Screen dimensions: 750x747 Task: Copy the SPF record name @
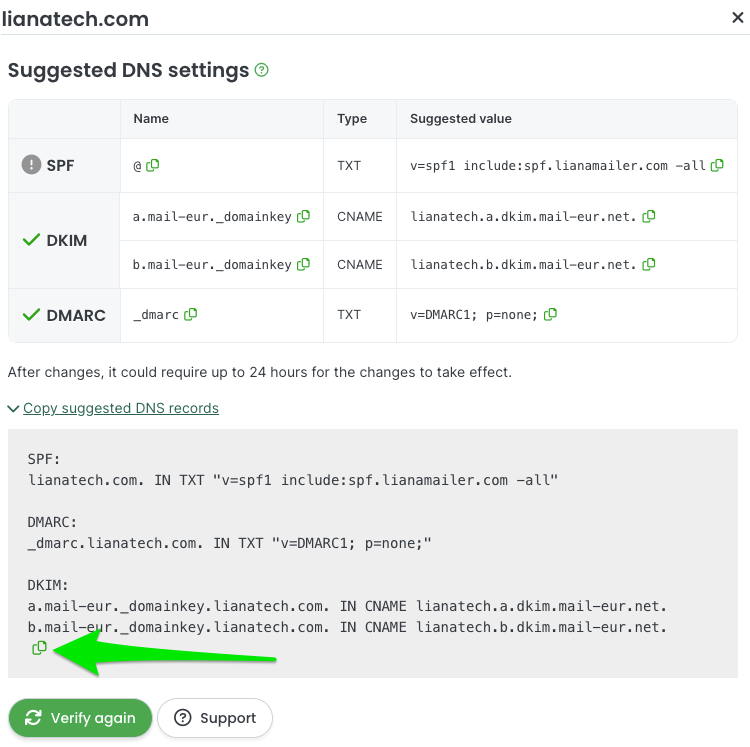coord(153,165)
